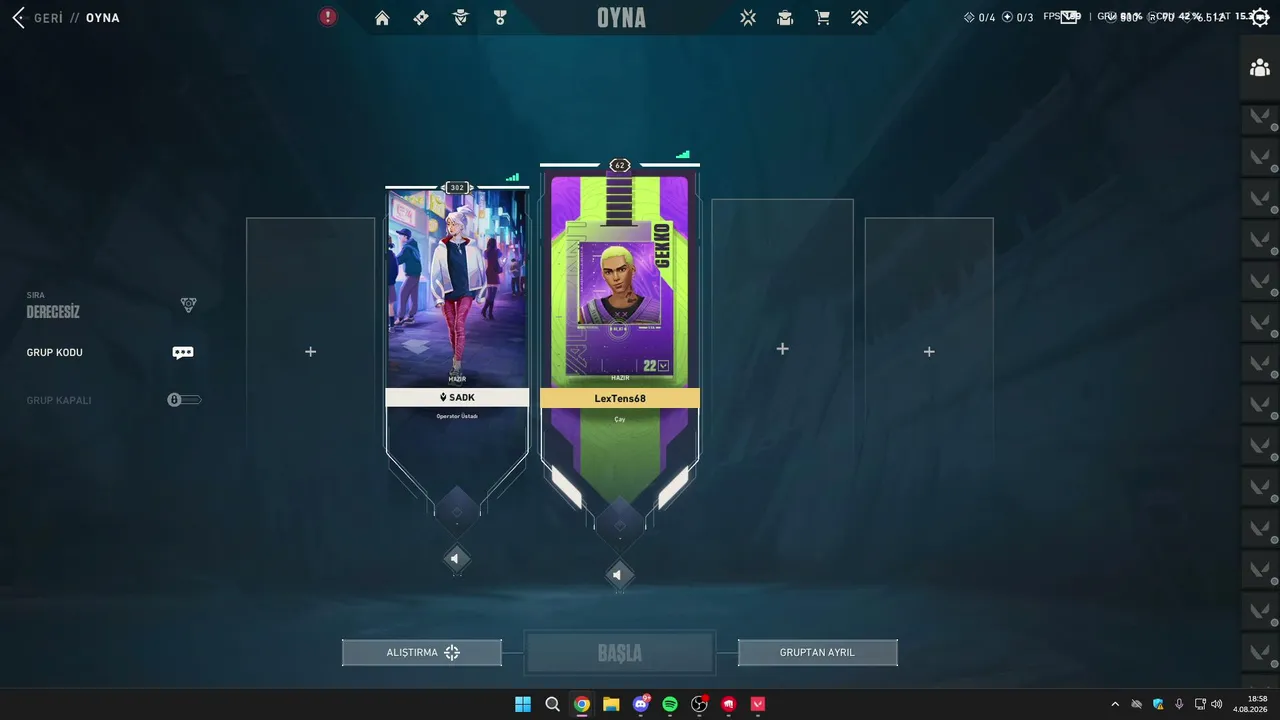Click GRUPTAN AYRIL to leave the party
Screen dimensions: 1280x720
[x=817, y=653]
